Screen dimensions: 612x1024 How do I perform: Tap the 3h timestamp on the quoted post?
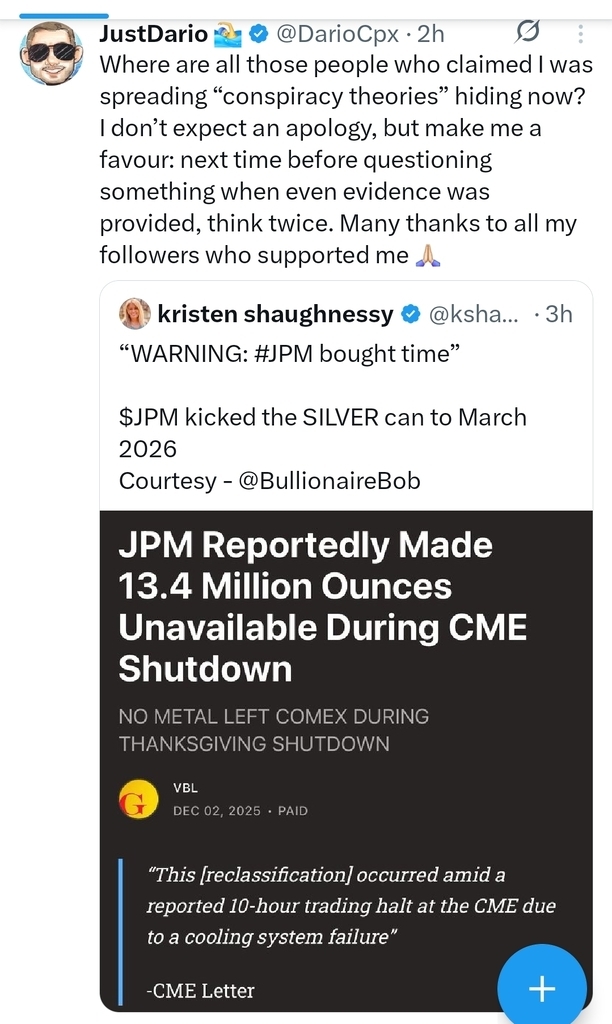pos(558,314)
